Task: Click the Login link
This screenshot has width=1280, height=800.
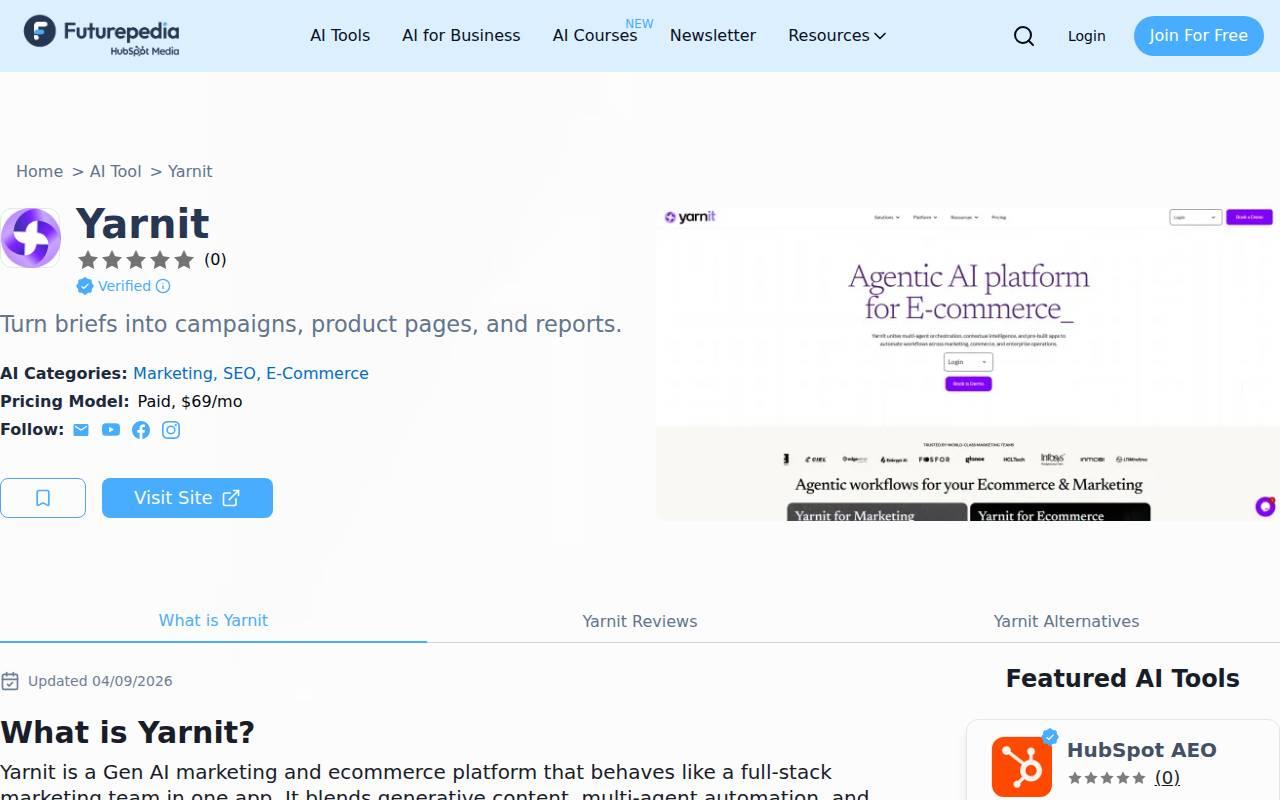Action: [x=1086, y=36]
